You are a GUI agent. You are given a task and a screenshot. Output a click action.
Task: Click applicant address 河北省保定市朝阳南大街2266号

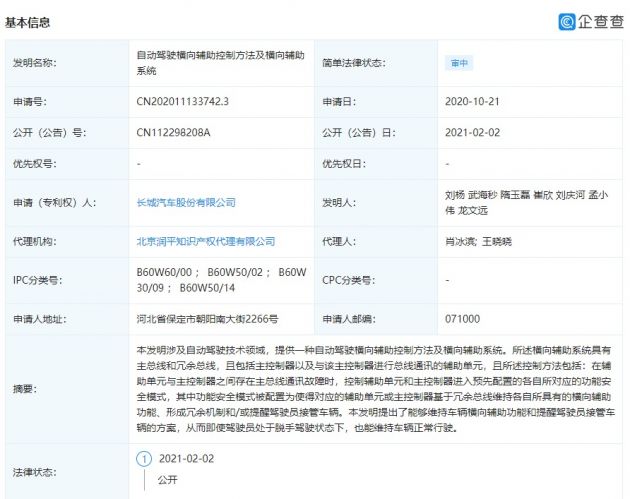(207, 319)
